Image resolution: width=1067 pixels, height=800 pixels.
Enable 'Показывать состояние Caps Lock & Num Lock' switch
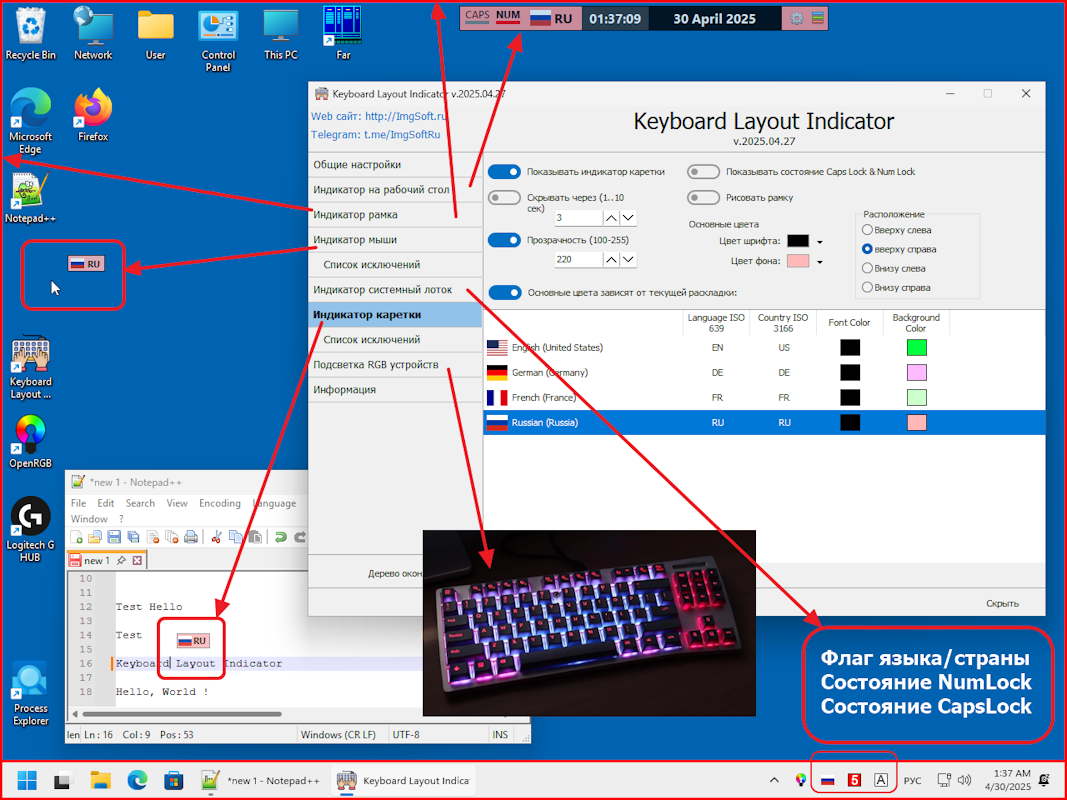point(703,172)
